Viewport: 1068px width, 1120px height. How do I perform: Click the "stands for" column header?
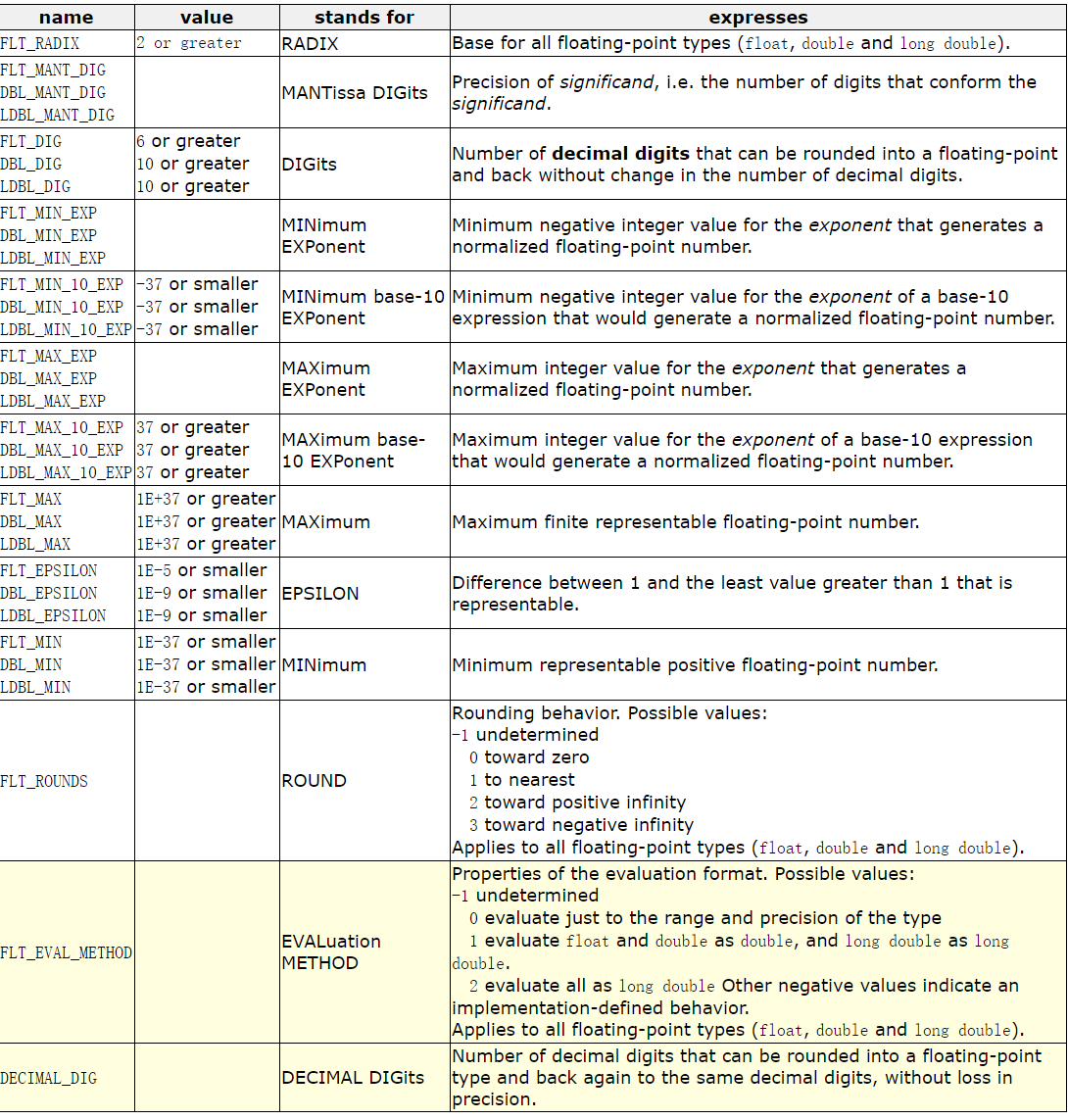click(x=364, y=17)
